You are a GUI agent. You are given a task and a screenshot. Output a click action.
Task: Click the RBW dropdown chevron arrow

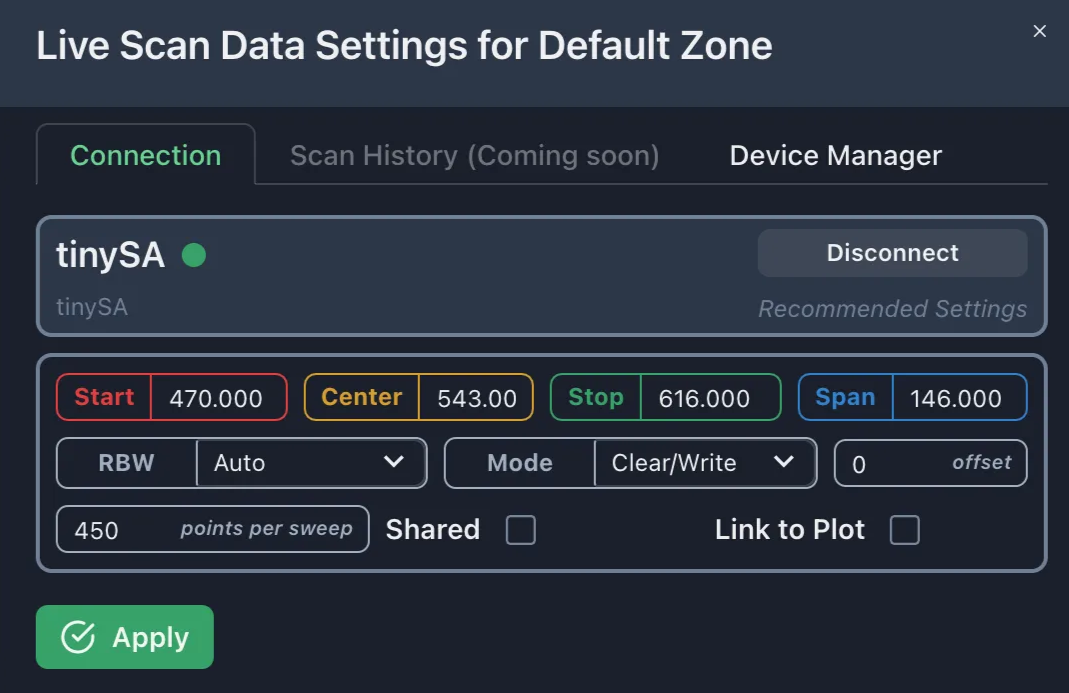[394, 462]
